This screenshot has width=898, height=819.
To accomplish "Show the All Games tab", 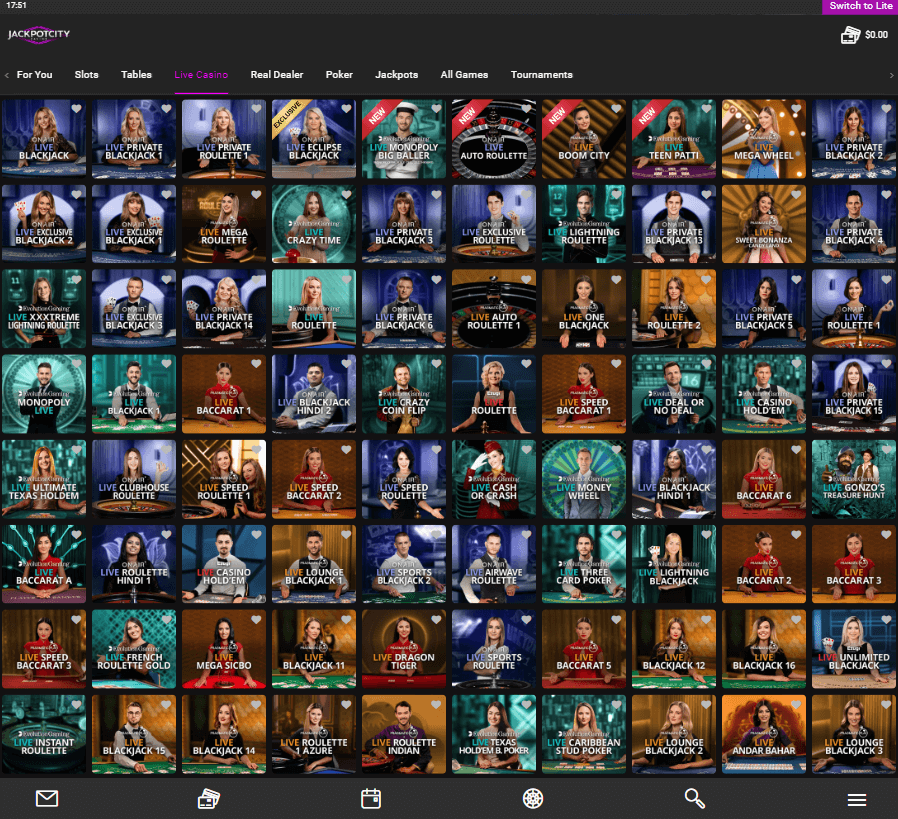I will (x=464, y=75).
